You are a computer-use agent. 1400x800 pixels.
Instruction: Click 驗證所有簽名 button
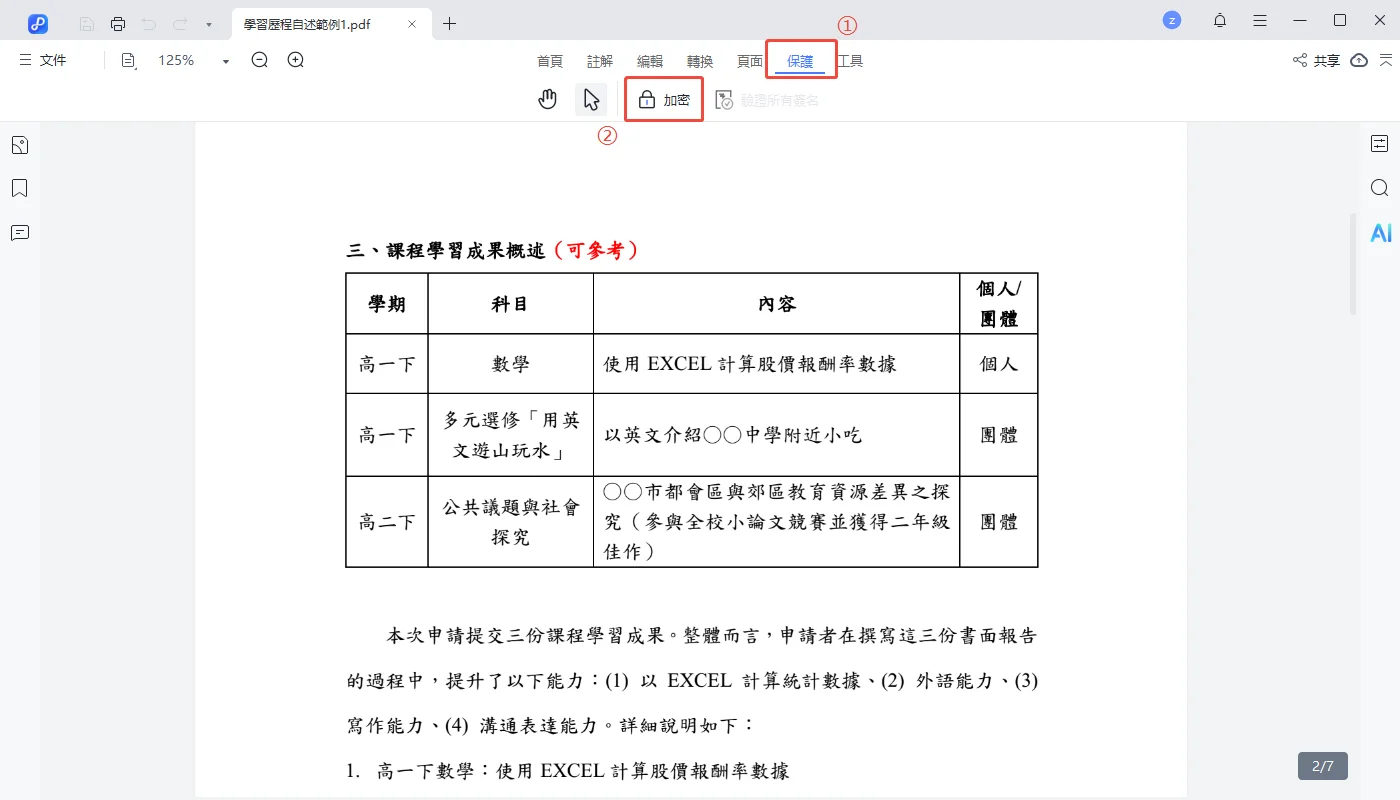pos(767,100)
